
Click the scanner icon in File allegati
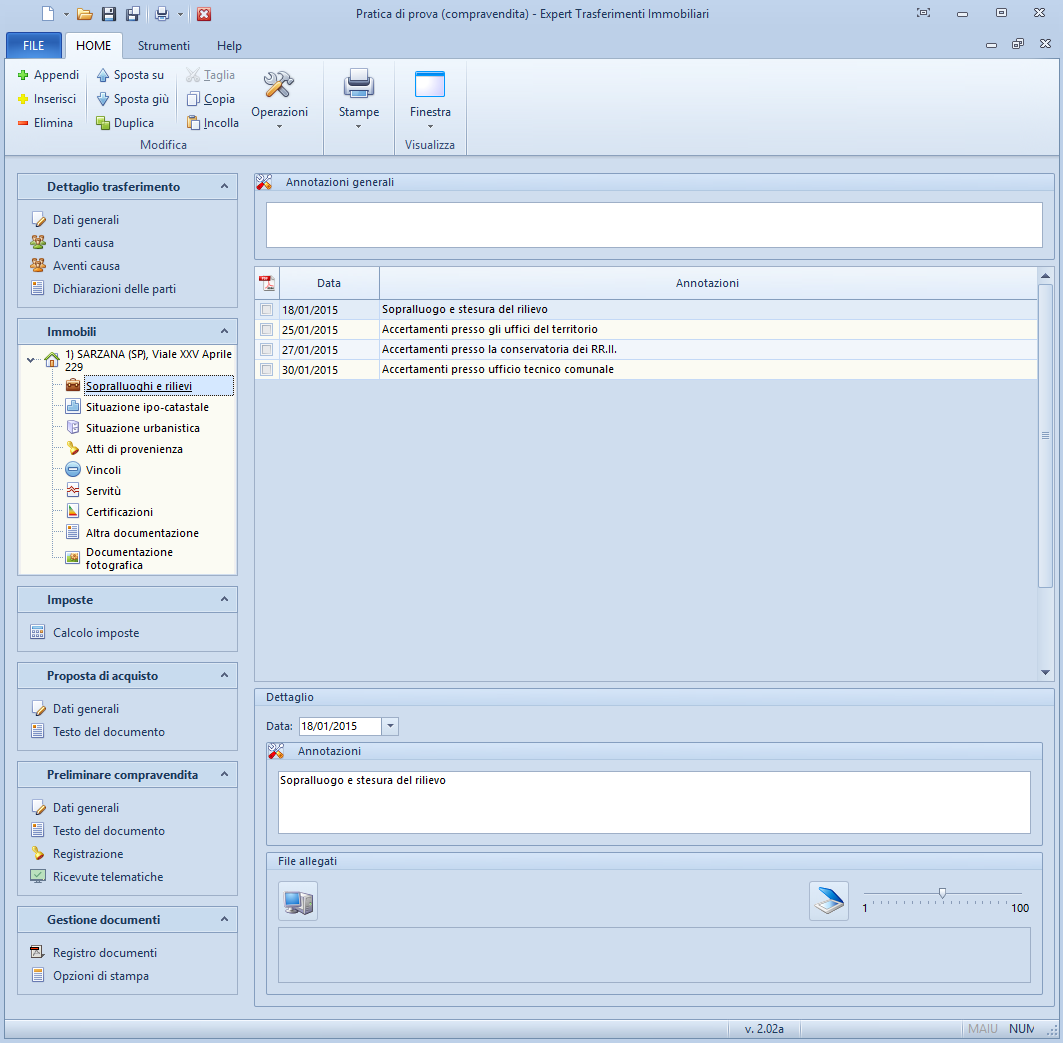coord(828,901)
